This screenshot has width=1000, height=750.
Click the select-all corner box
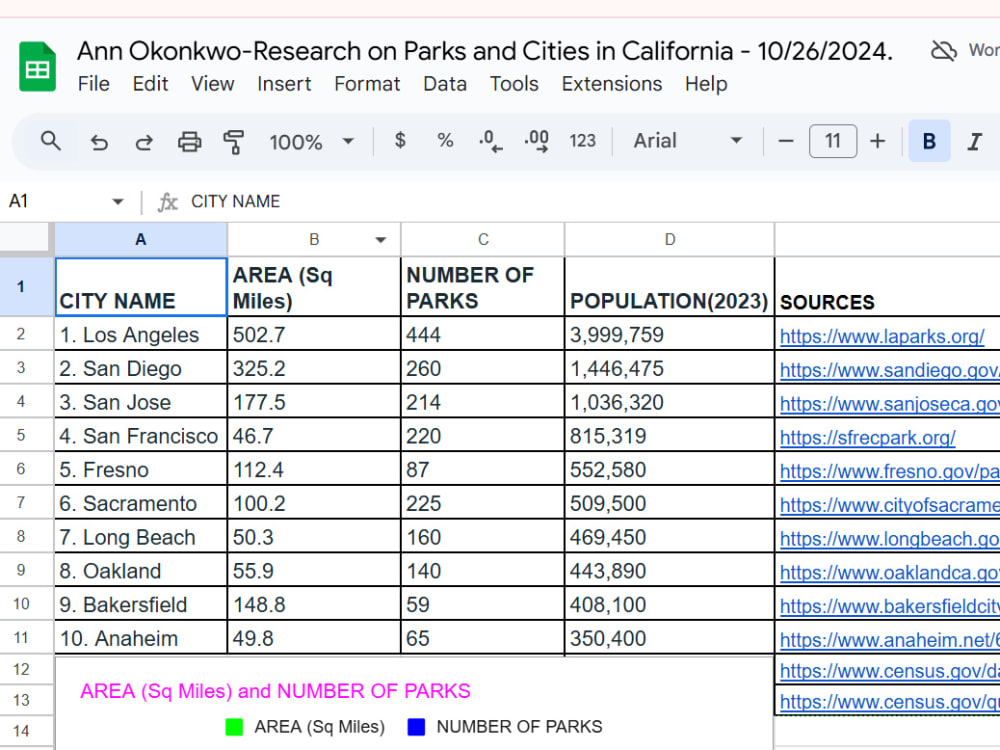pos(25,237)
